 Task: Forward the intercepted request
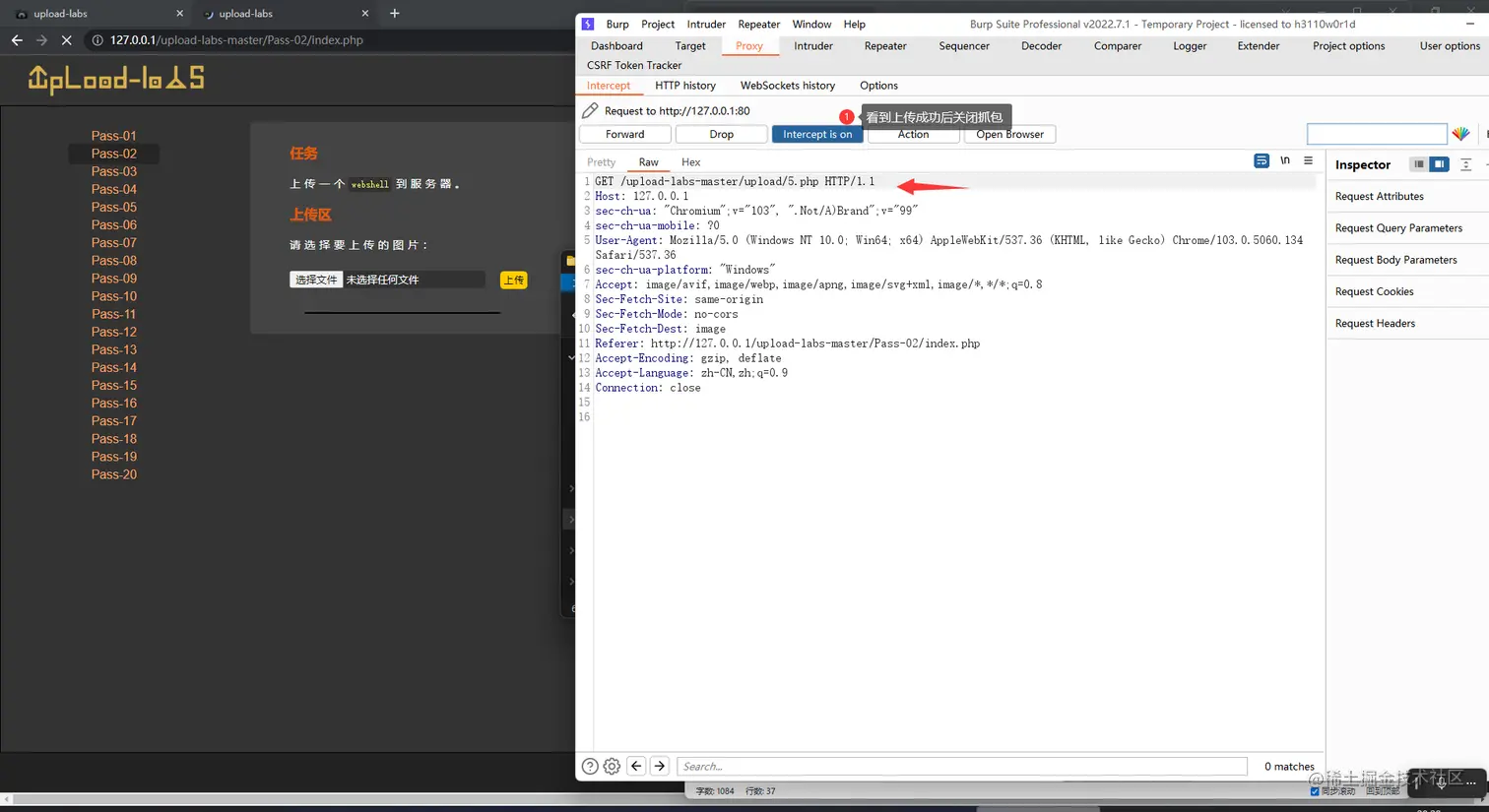pos(625,134)
